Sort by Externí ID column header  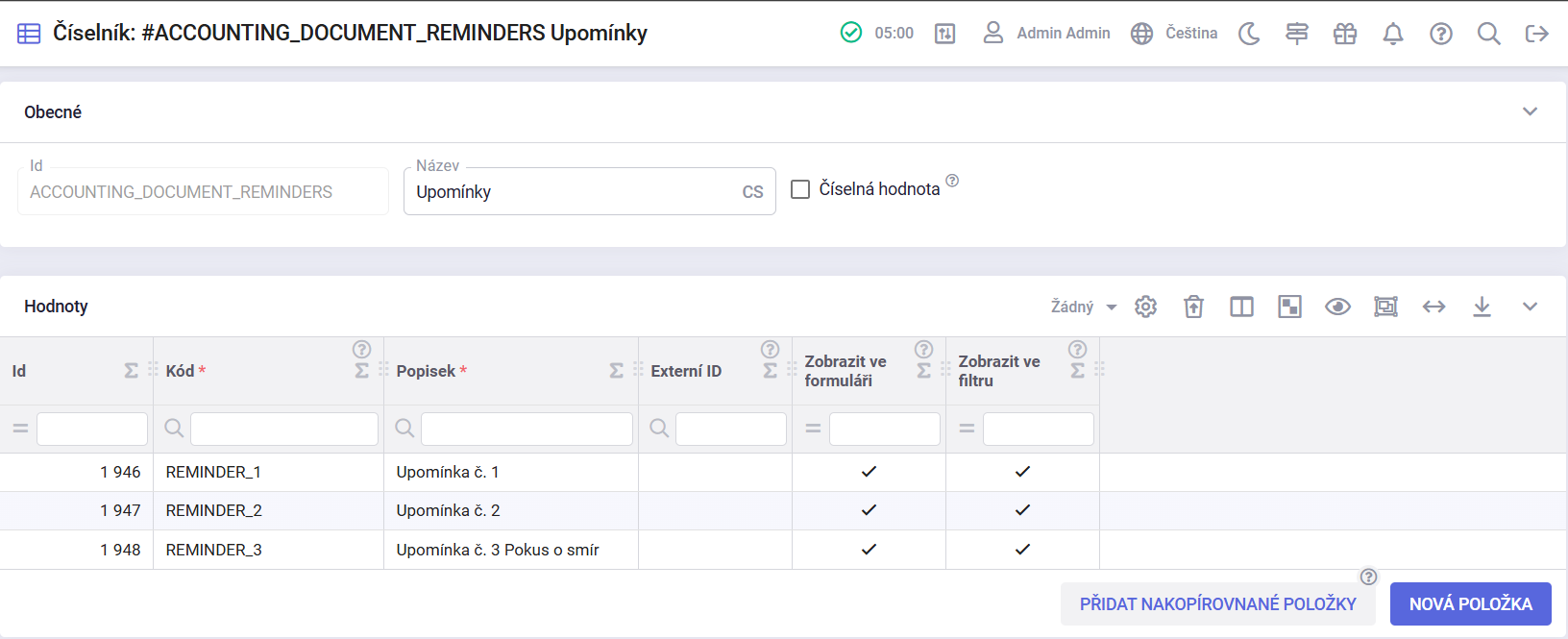coord(686,371)
